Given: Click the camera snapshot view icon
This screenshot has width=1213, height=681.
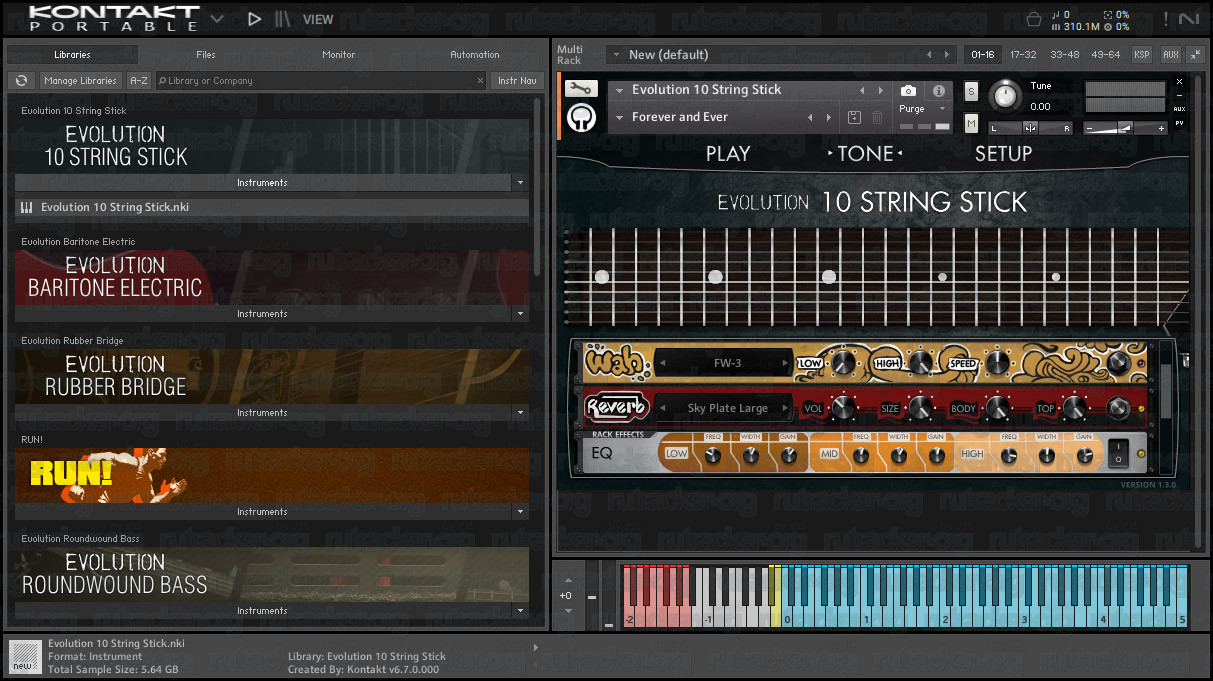Looking at the screenshot, I should [908, 91].
